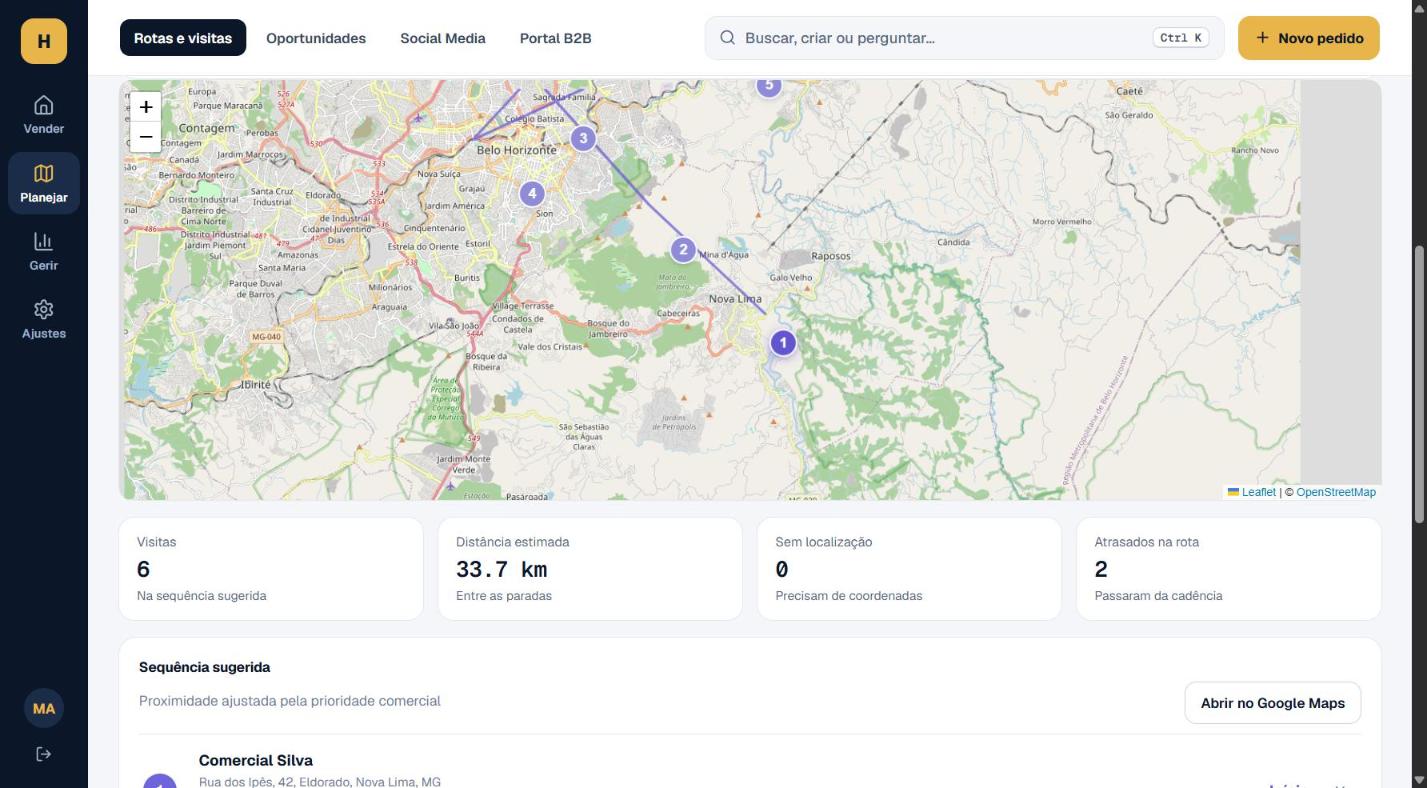
Task: Go to the Portal B2B tab
Action: point(556,38)
